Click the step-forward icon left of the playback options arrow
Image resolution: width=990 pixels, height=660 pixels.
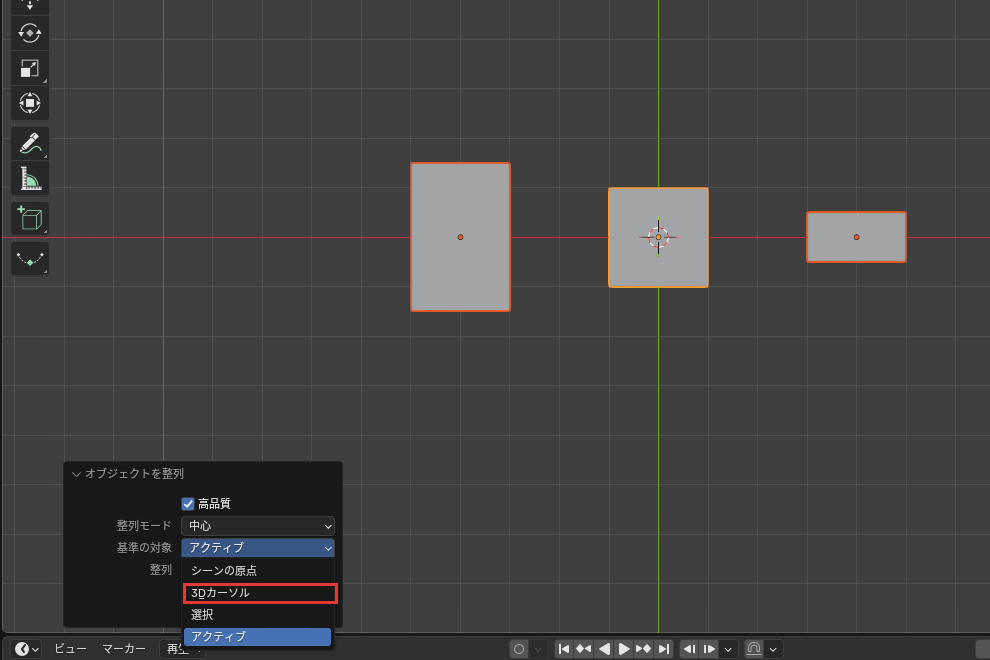[x=709, y=649]
